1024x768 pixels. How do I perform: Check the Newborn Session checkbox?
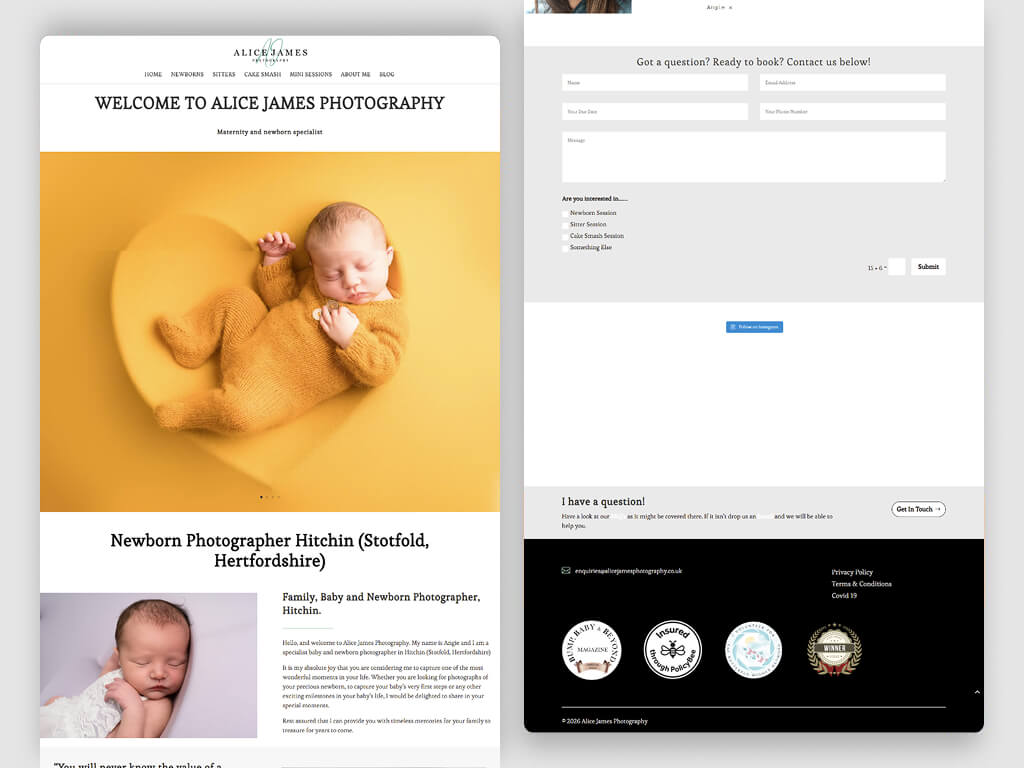[565, 213]
